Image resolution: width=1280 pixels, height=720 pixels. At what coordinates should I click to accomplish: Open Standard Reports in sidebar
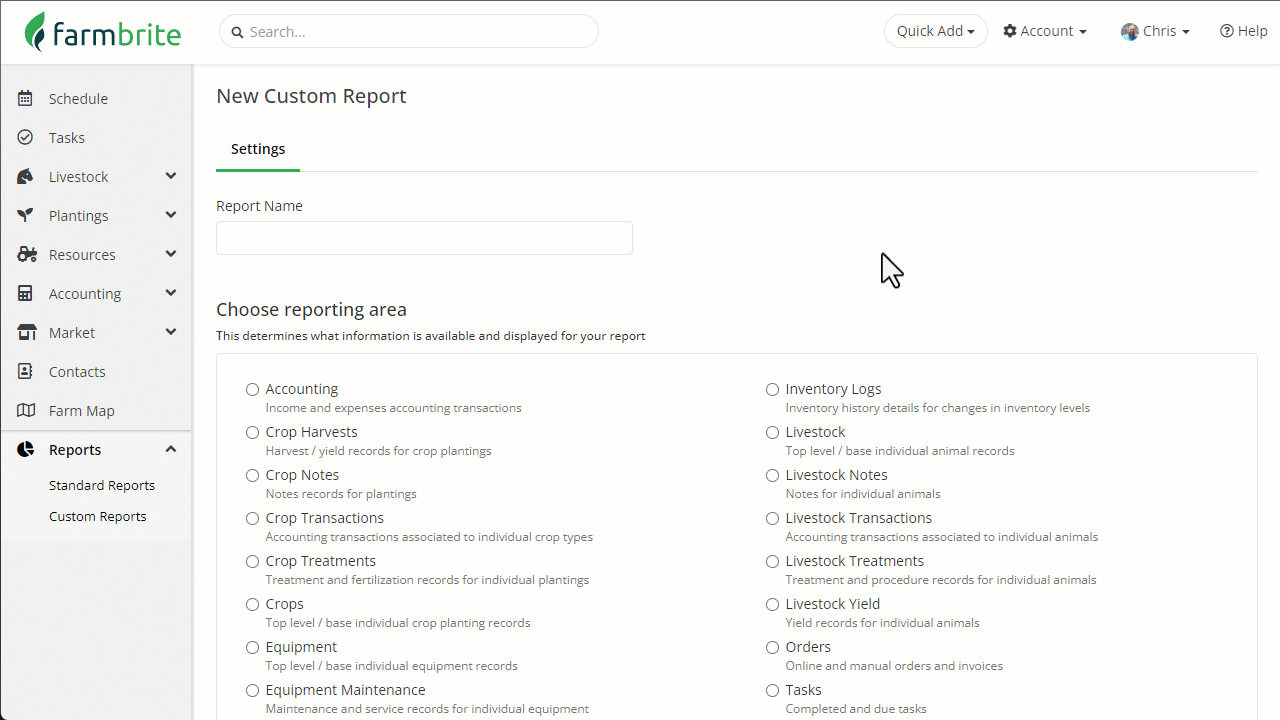[102, 485]
